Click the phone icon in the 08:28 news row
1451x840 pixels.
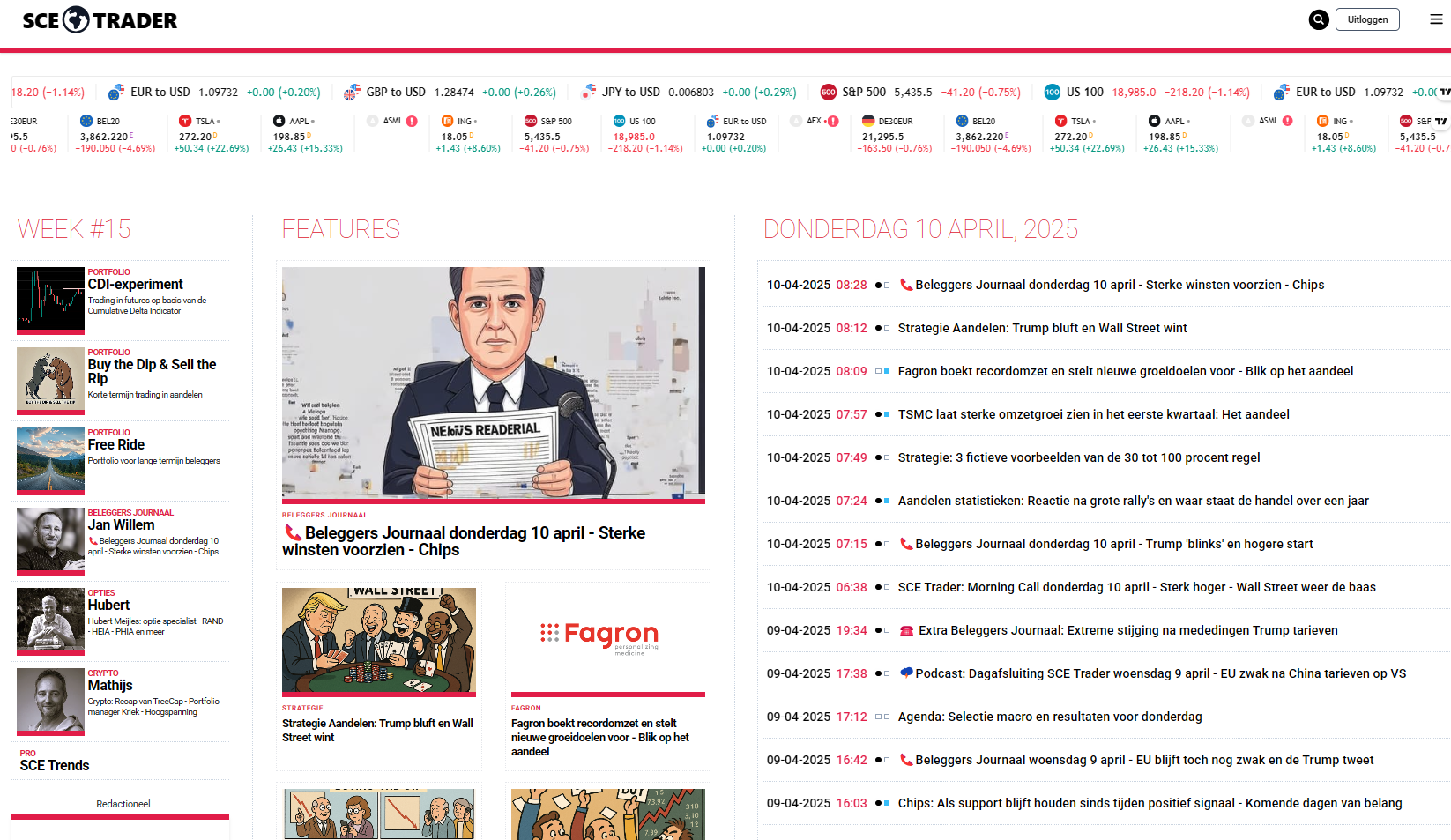pos(905,285)
